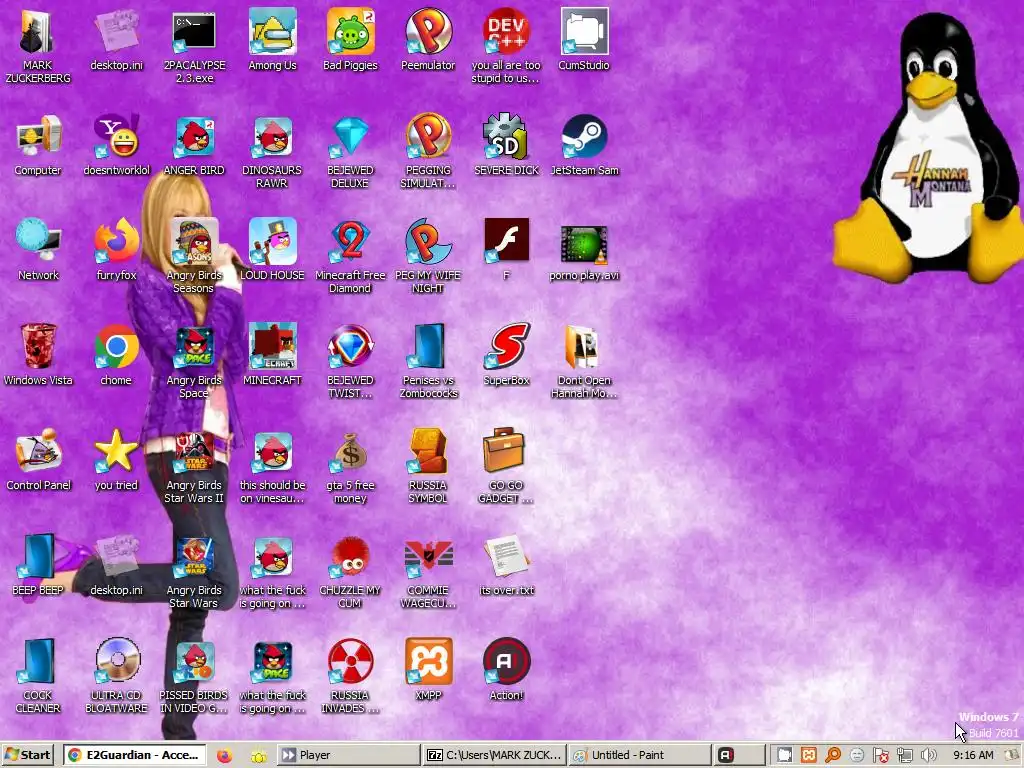The image size is (1024, 768).
Task: Click the XAMPP tray icon
Action: [808, 756]
